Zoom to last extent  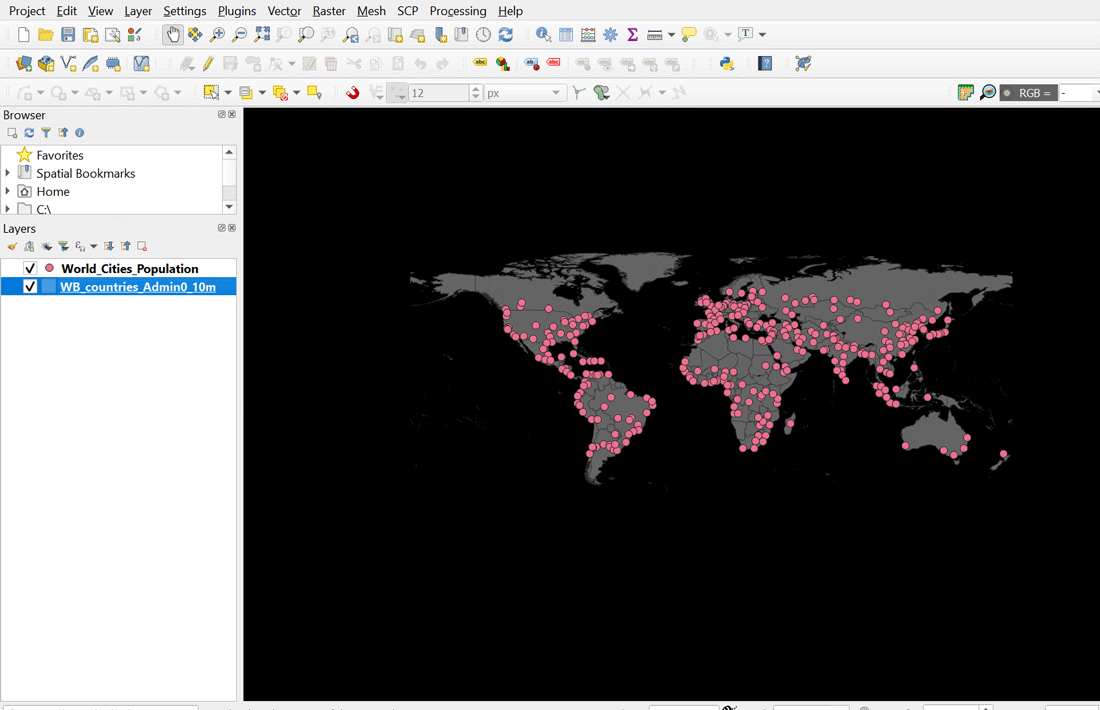[x=351, y=34]
